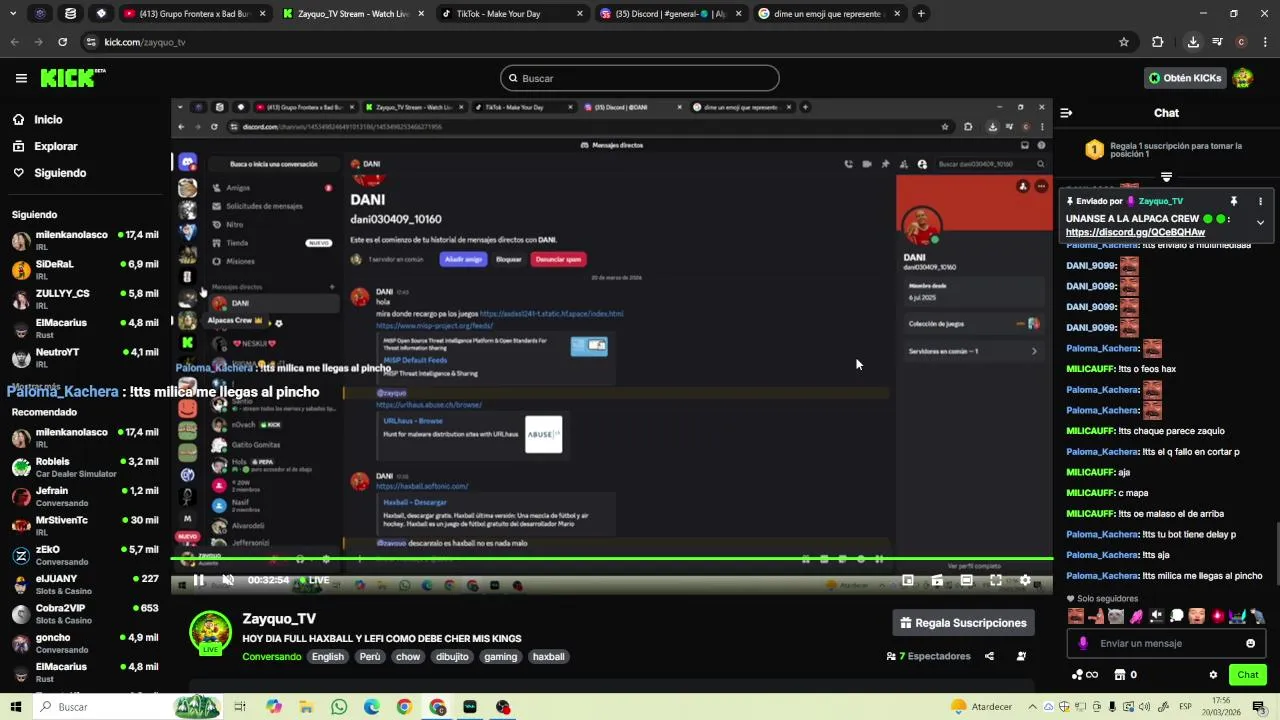Open the pinned message three-dot options

[1260, 201]
